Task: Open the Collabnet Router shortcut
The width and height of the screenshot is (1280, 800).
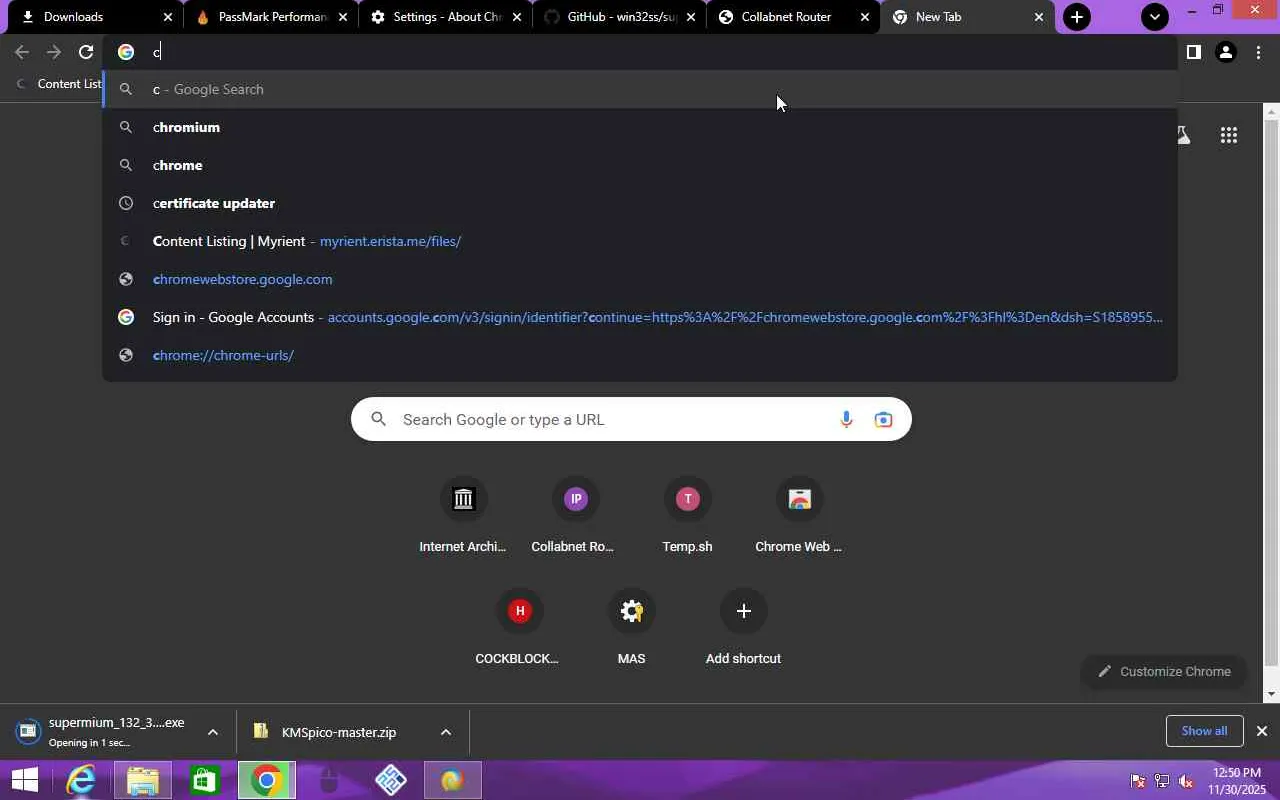Action: click(x=575, y=516)
